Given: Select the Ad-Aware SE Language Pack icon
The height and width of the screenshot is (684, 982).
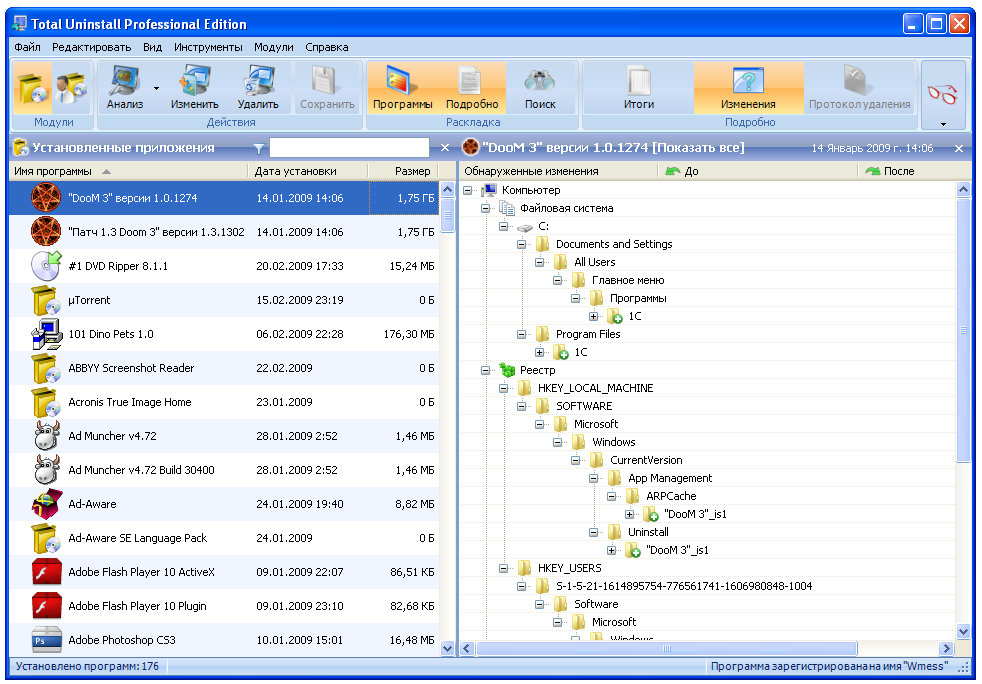Looking at the screenshot, I should pos(46,538).
